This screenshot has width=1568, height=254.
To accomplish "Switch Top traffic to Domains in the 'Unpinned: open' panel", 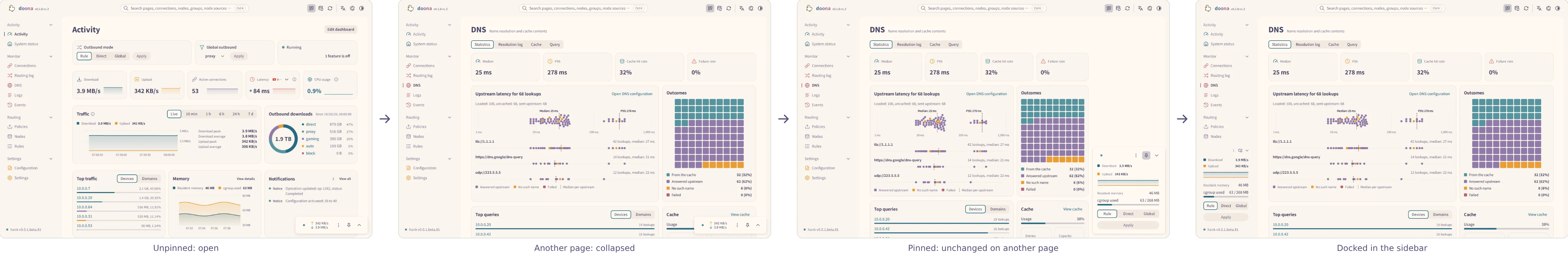I will click(150, 179).
